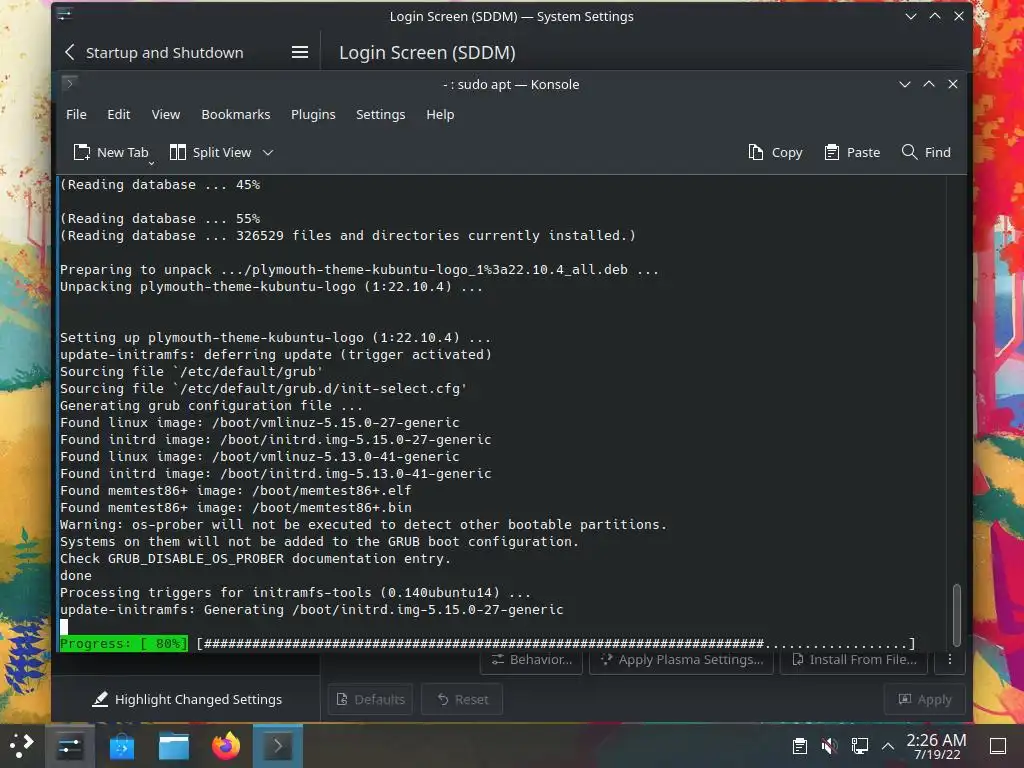Click the clock showing 2:26 AM
This screenshot has width=1024, height=768.
pyautogui.click(x=936, y=746)
